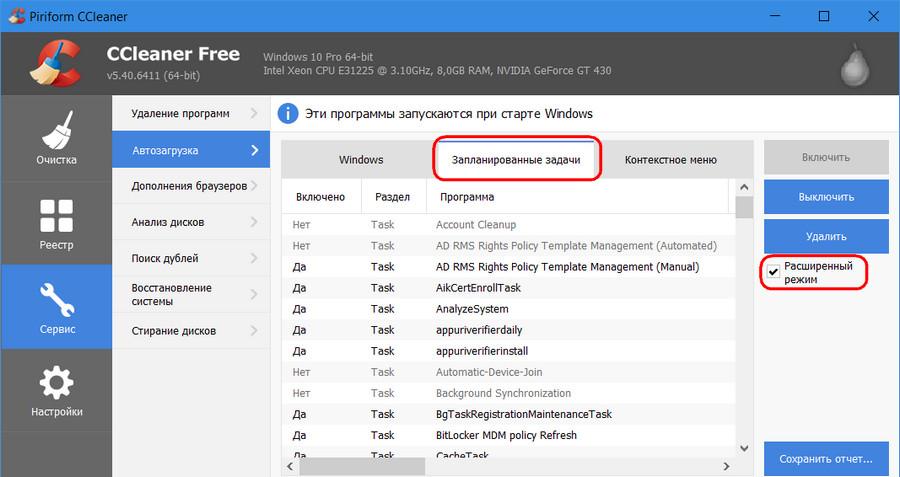This screenshot has height=477, width=900.
Task: Open Удаление программ menu item
Action: click(x=191, y=114)
